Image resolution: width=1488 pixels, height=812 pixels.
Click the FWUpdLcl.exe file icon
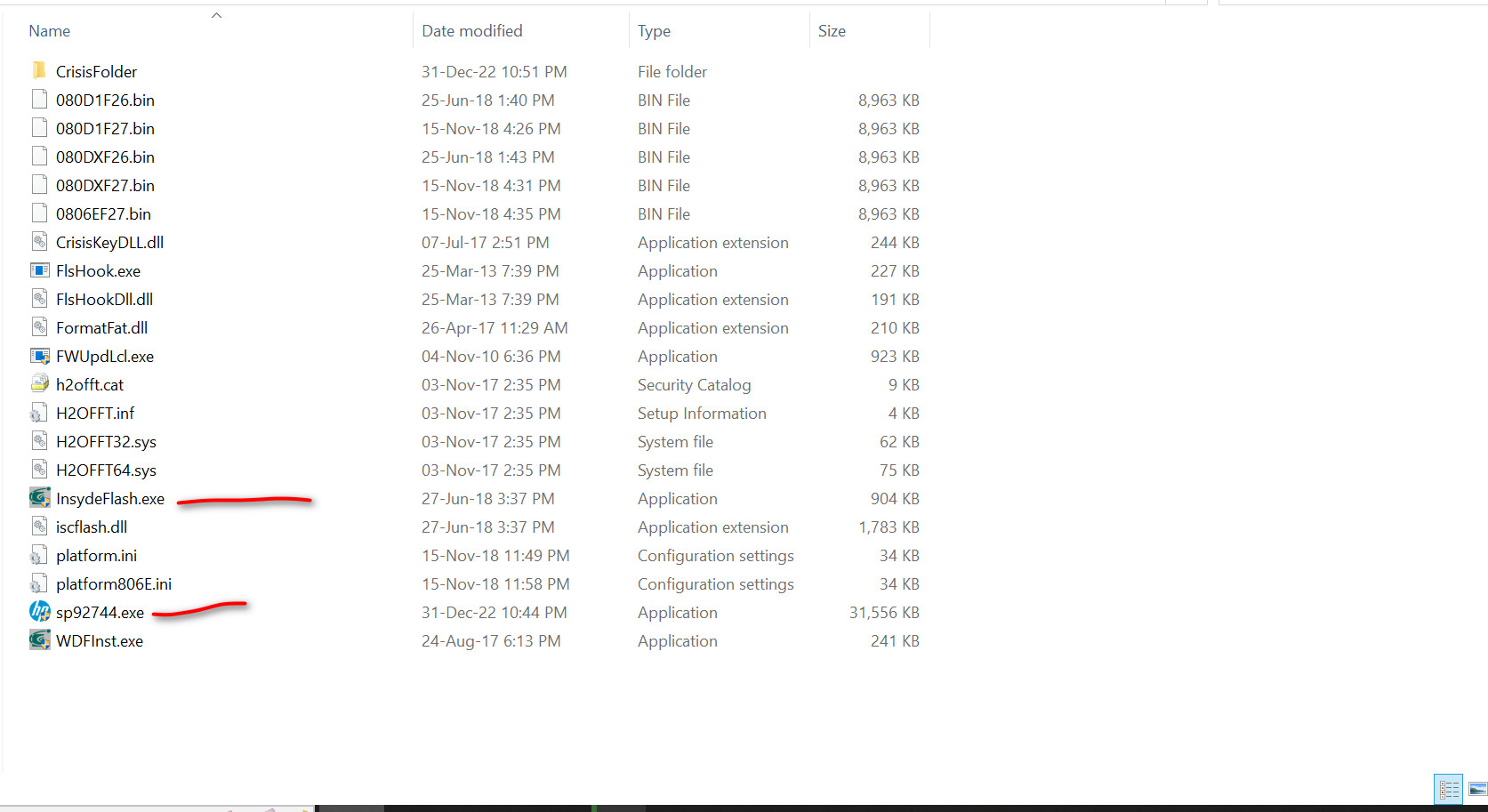39,356
